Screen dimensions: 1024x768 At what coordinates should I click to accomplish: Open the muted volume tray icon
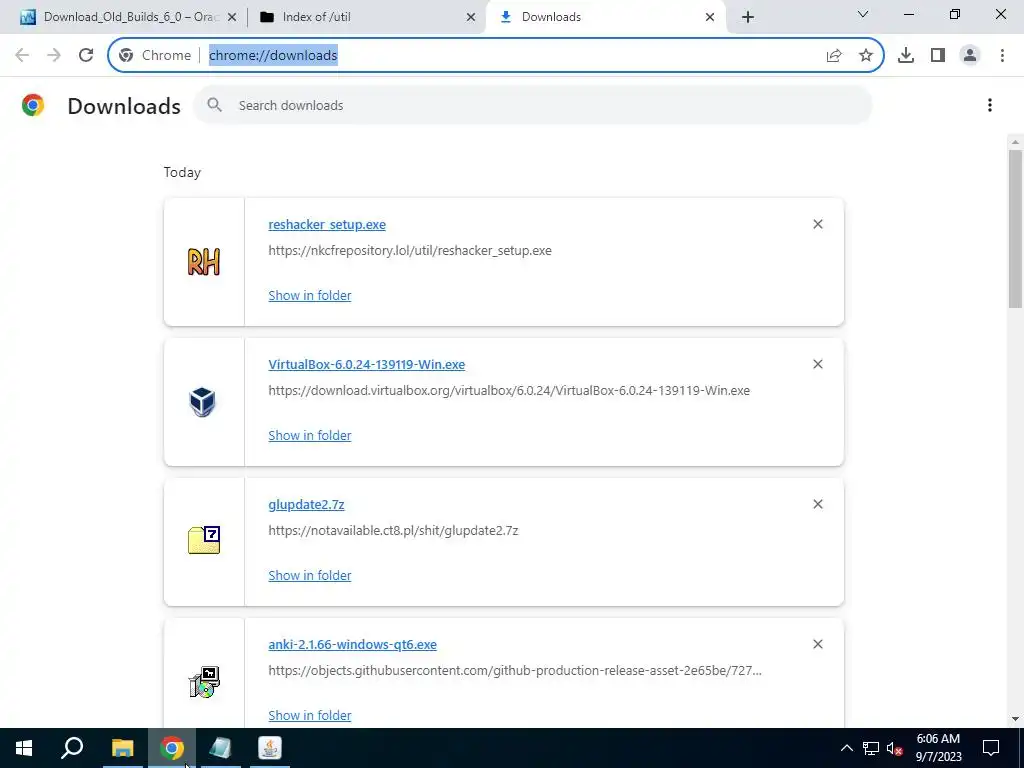coord(895,748)
